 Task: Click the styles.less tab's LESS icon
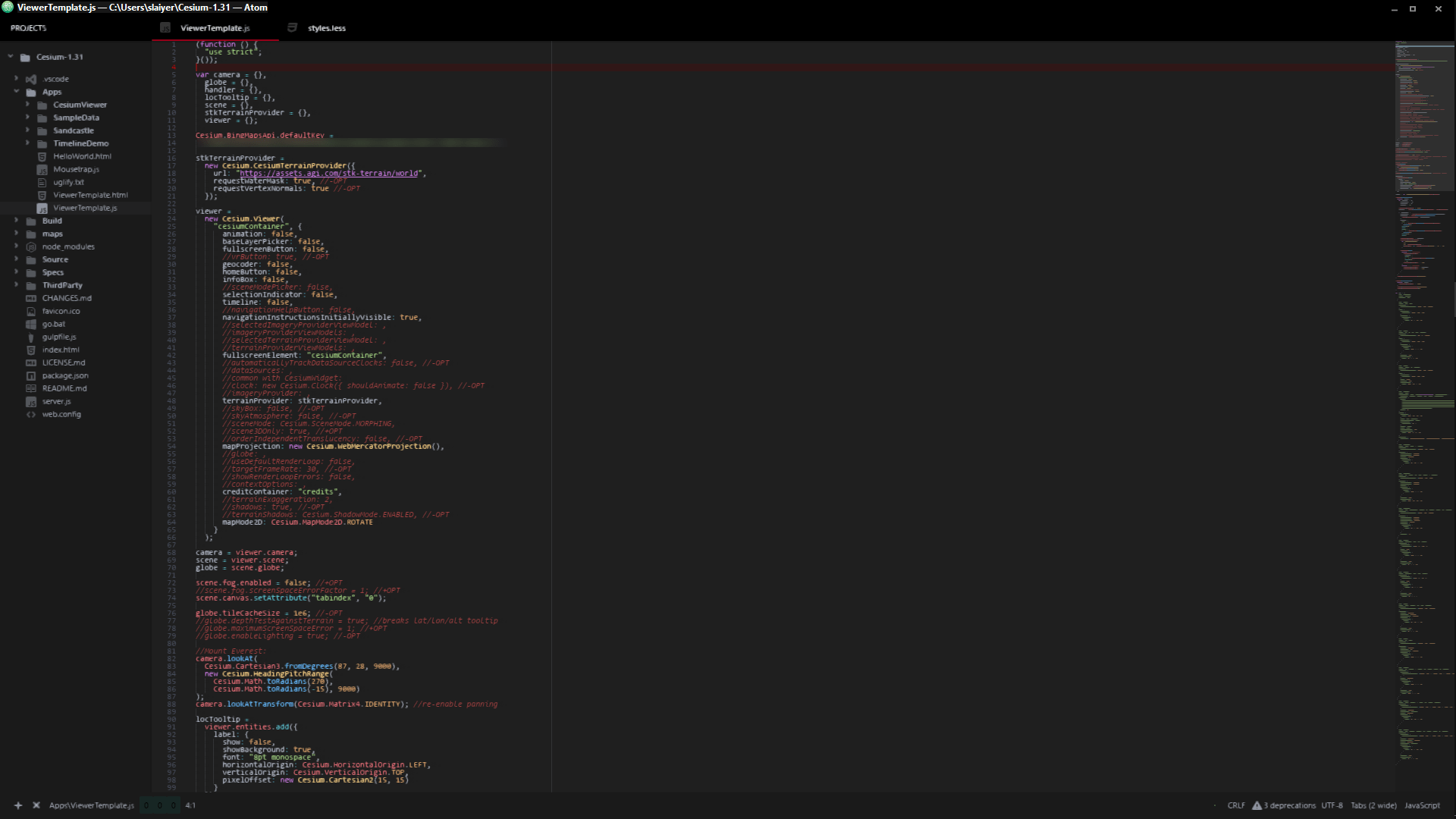pos(292,27)
